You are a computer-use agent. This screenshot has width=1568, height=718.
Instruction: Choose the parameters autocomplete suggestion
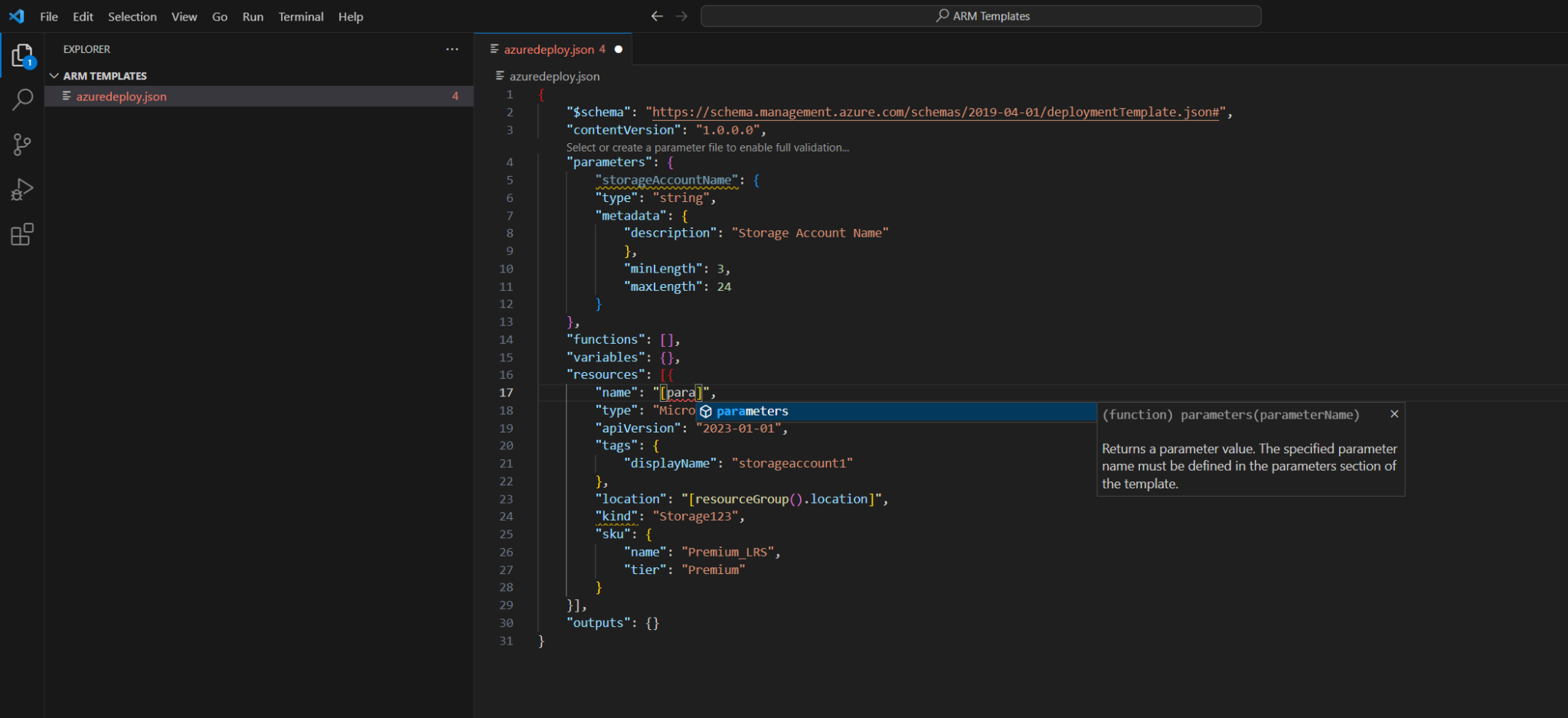coord(752,412)
